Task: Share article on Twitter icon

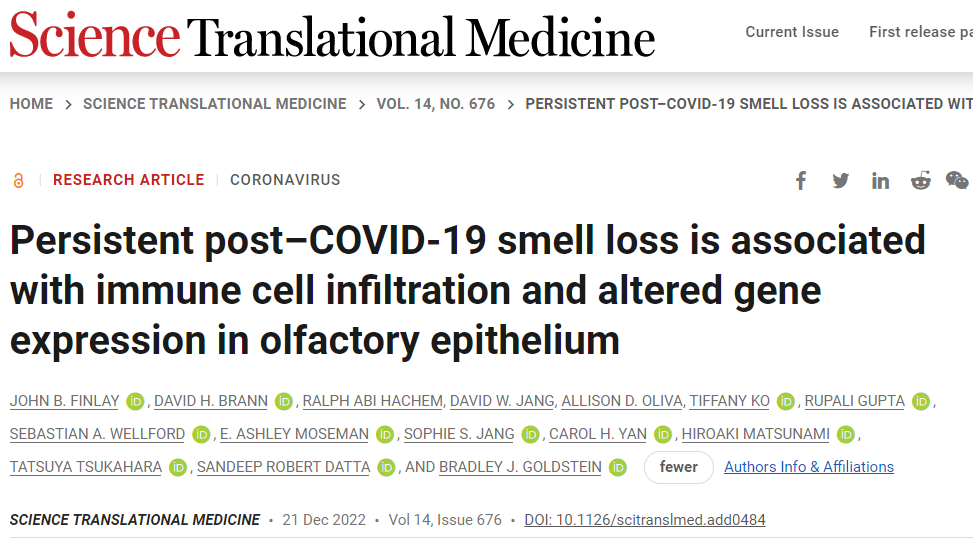Action: click(x=841, y=180)
